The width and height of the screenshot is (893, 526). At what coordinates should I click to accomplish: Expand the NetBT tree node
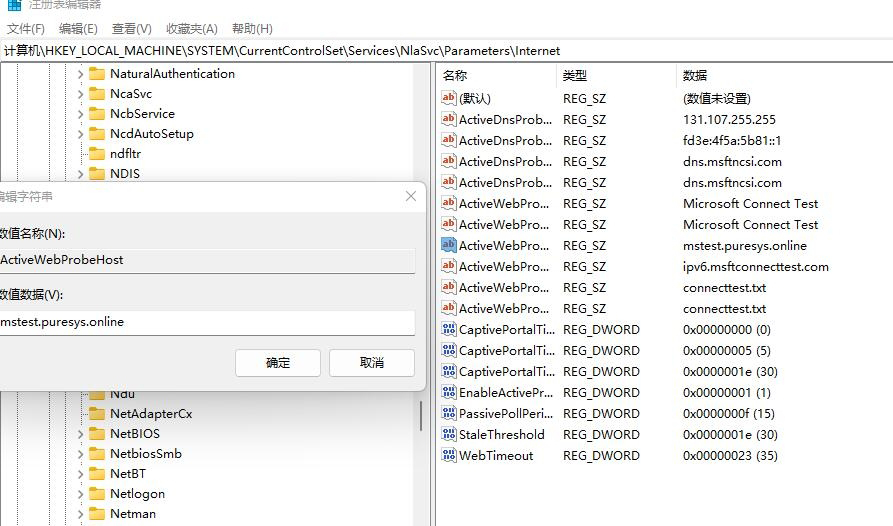pos(80,474)
